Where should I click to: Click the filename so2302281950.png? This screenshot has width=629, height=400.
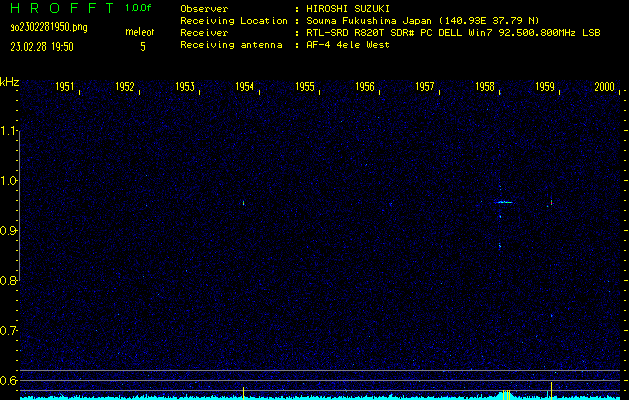49,28
